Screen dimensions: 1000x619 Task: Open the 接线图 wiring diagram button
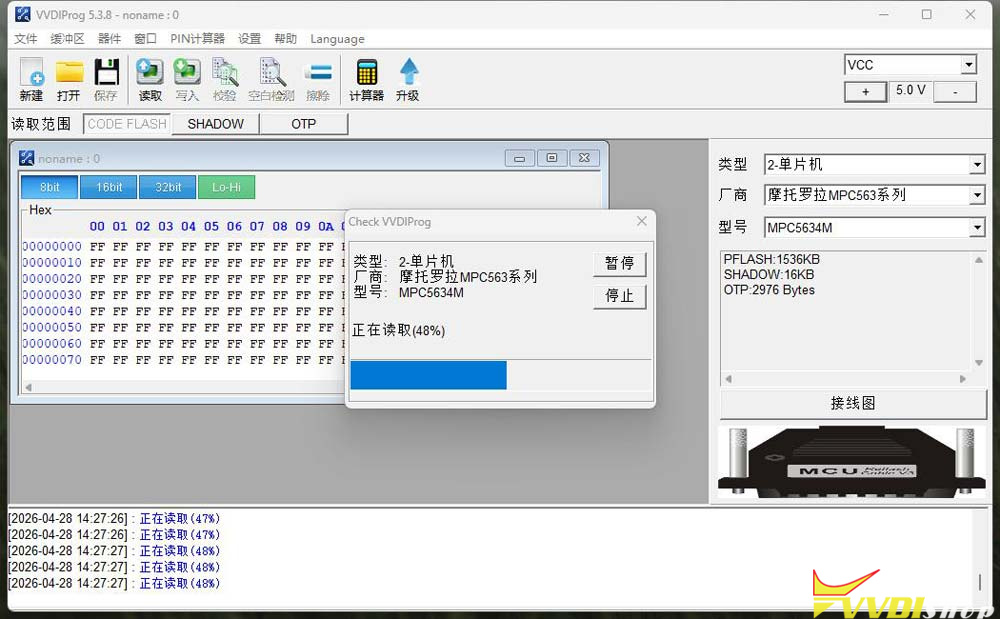point(853,403)
